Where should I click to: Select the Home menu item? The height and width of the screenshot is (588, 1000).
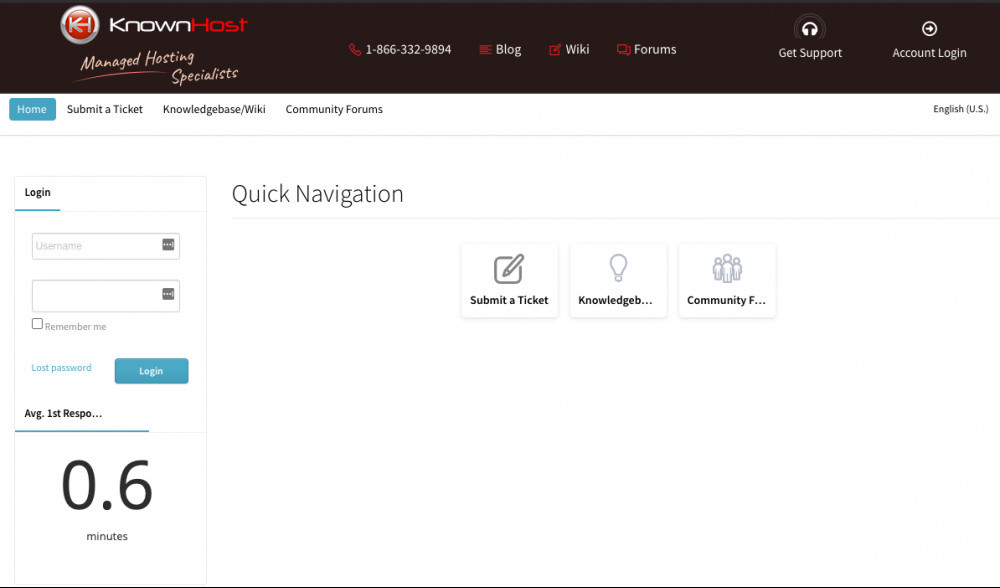tap(32, 109)
